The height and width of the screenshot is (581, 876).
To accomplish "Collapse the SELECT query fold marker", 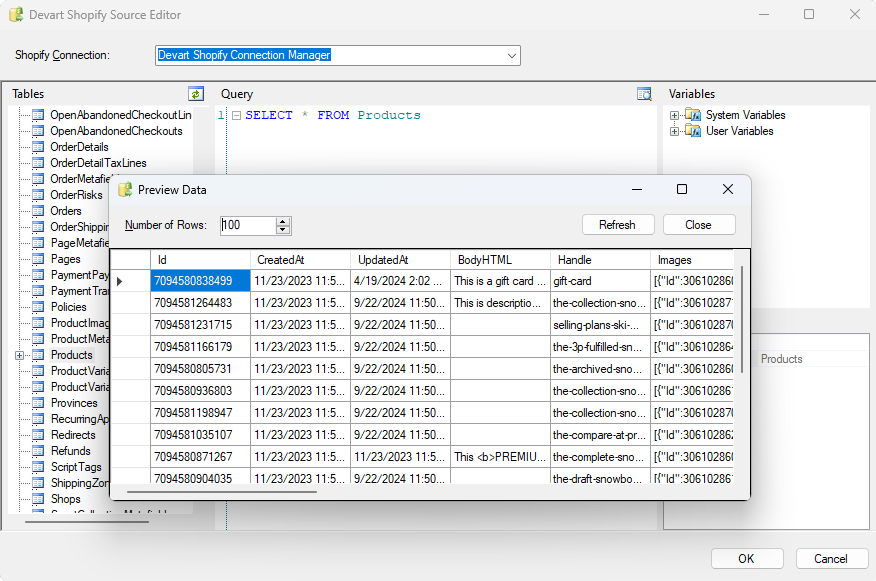I will (x=236, y=116).
